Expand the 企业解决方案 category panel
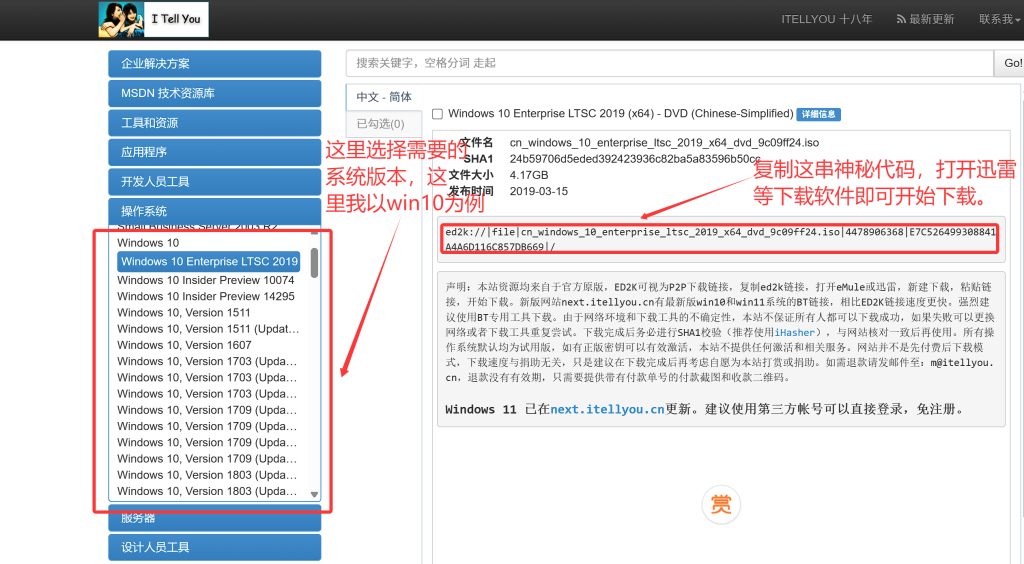Image resolution: width=1024 pixels, height=564 pixels. click(x=214, y=64)
